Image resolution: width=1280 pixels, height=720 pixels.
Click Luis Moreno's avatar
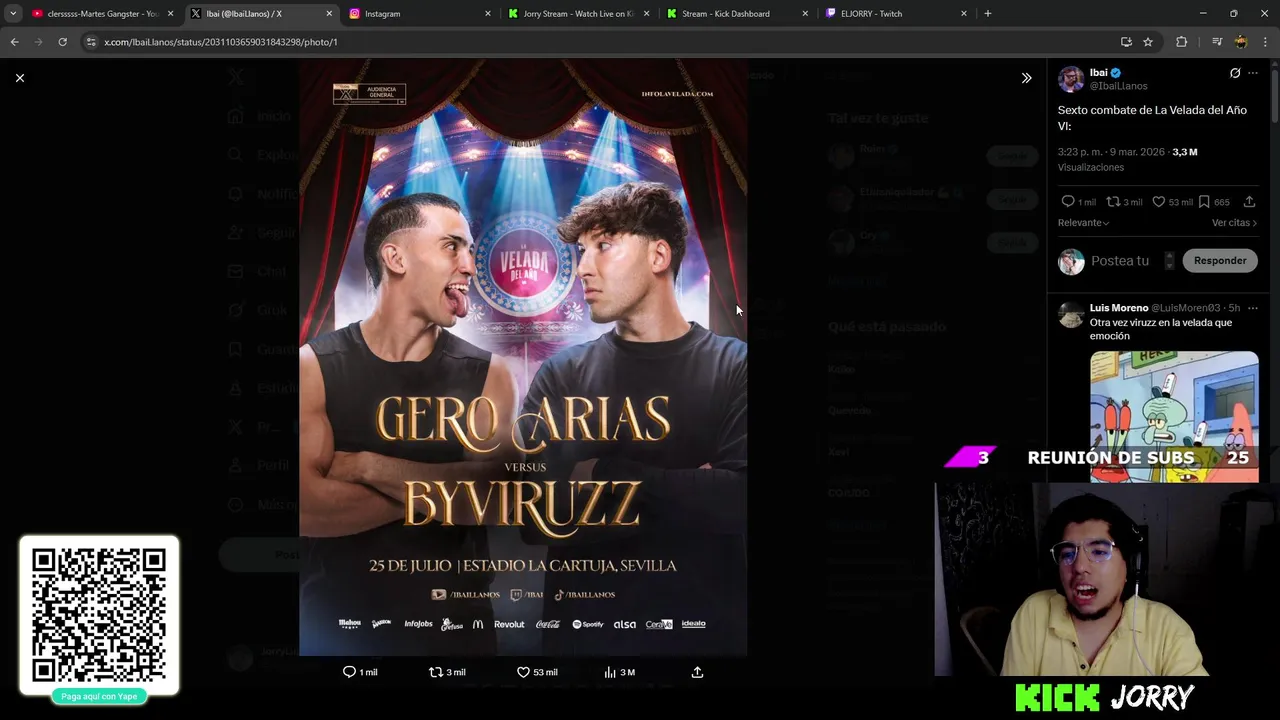pyautogui.click(x=1071, y=316)
